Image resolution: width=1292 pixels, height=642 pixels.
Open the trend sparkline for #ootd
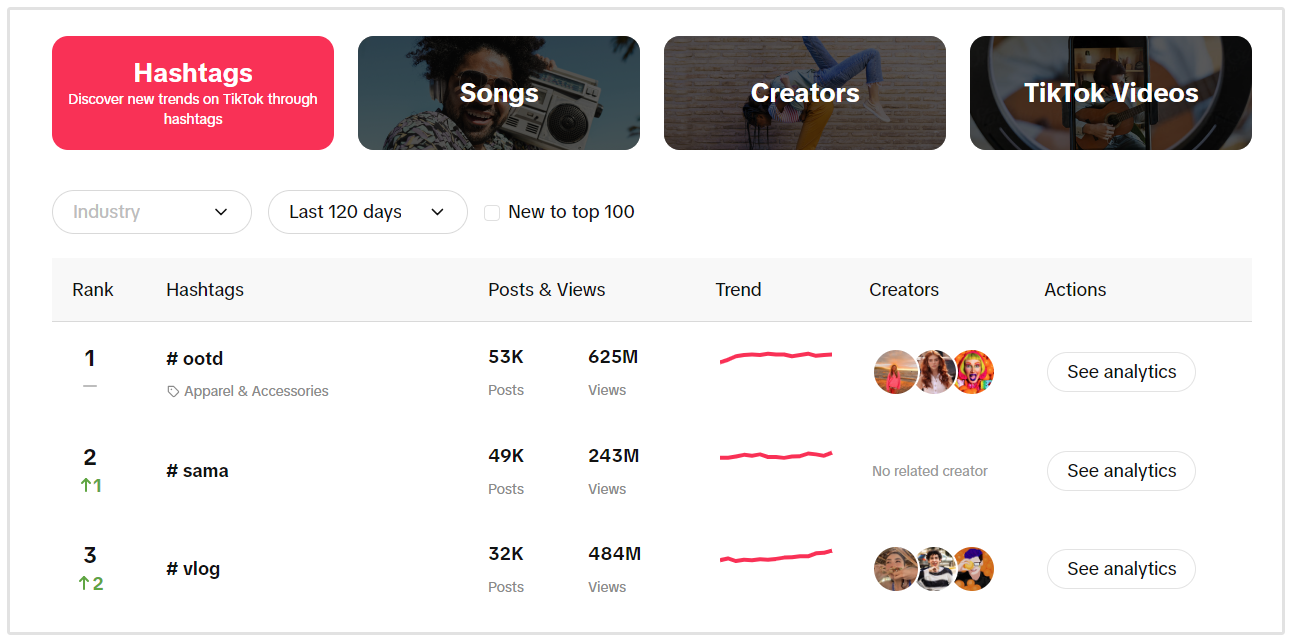pyautogui.click(x=775, y=355)
